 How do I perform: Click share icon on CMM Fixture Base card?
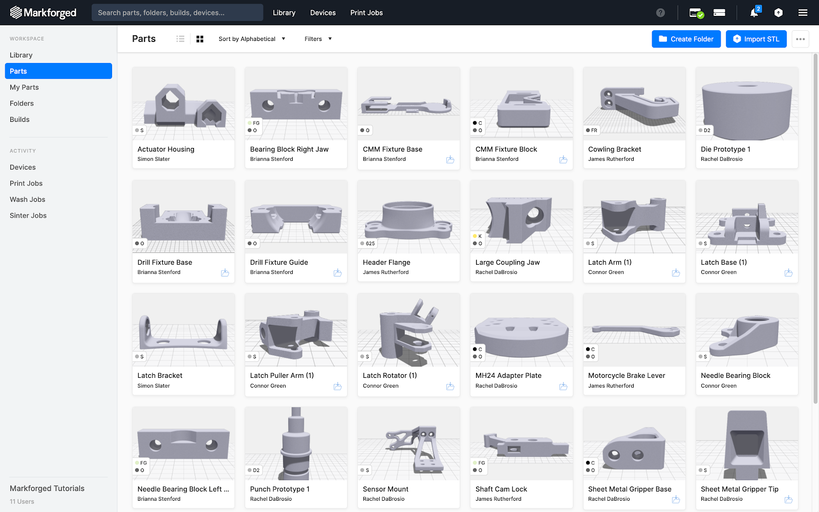(450, 159)
